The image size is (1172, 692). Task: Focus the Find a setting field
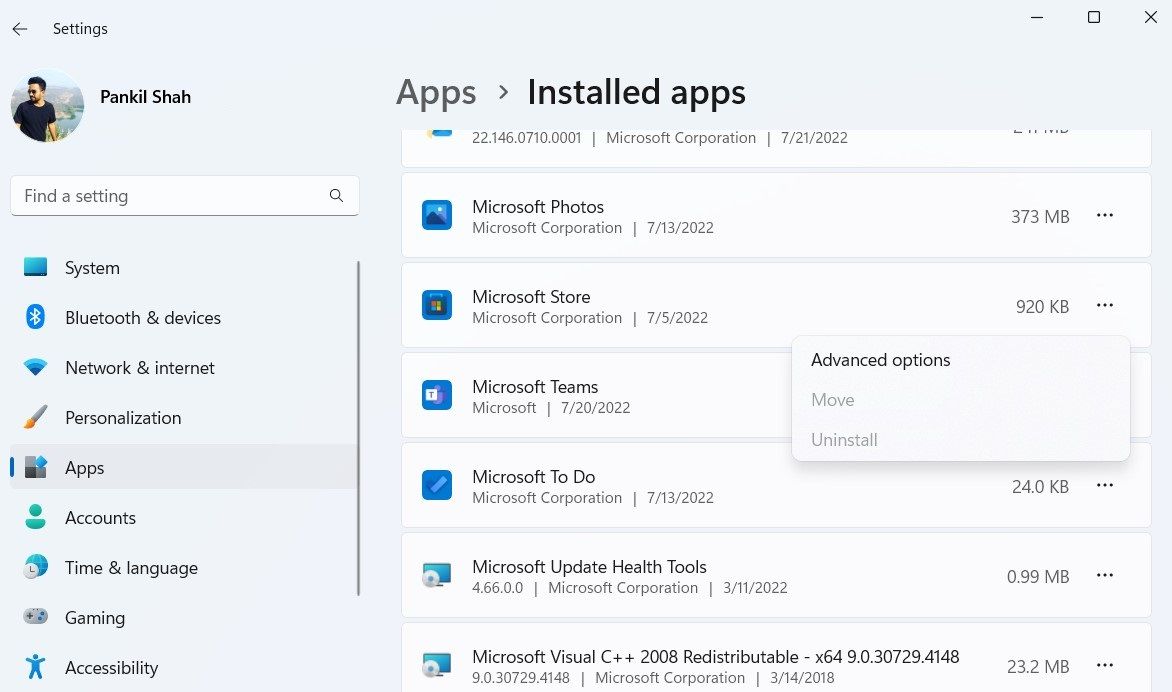coord(185,196)
